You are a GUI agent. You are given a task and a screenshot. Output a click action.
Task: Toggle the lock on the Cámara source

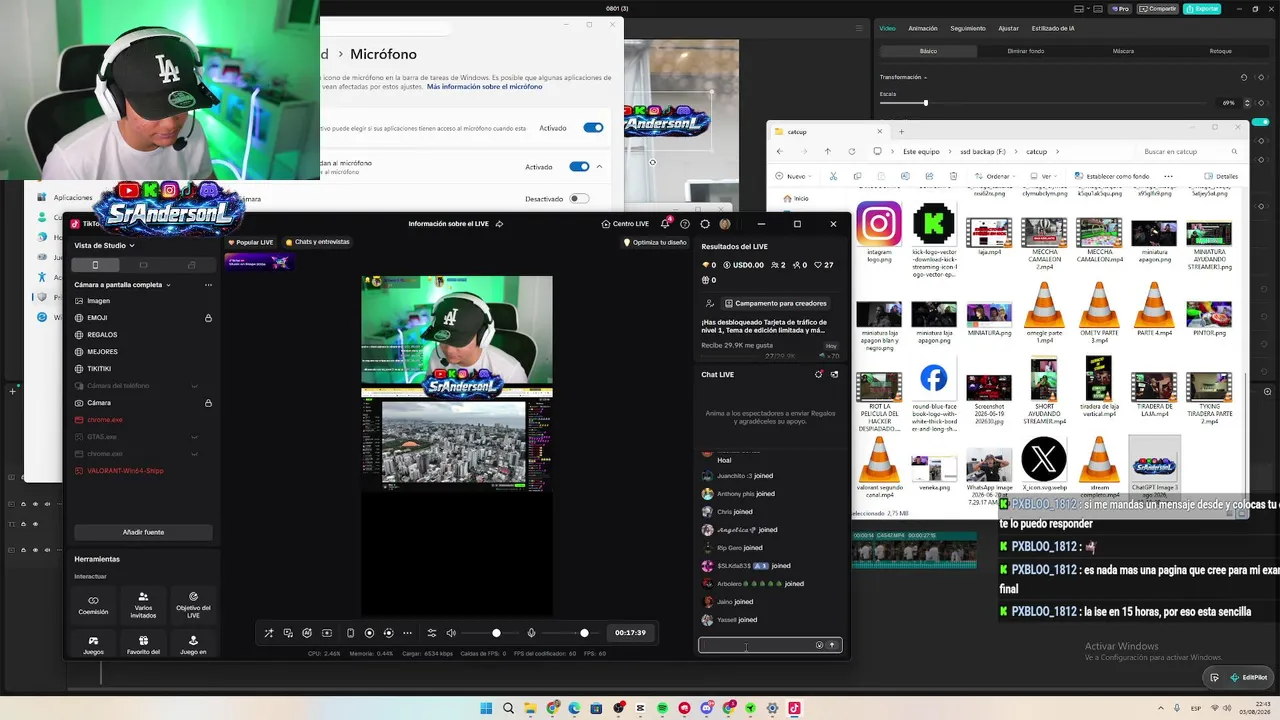208,403
